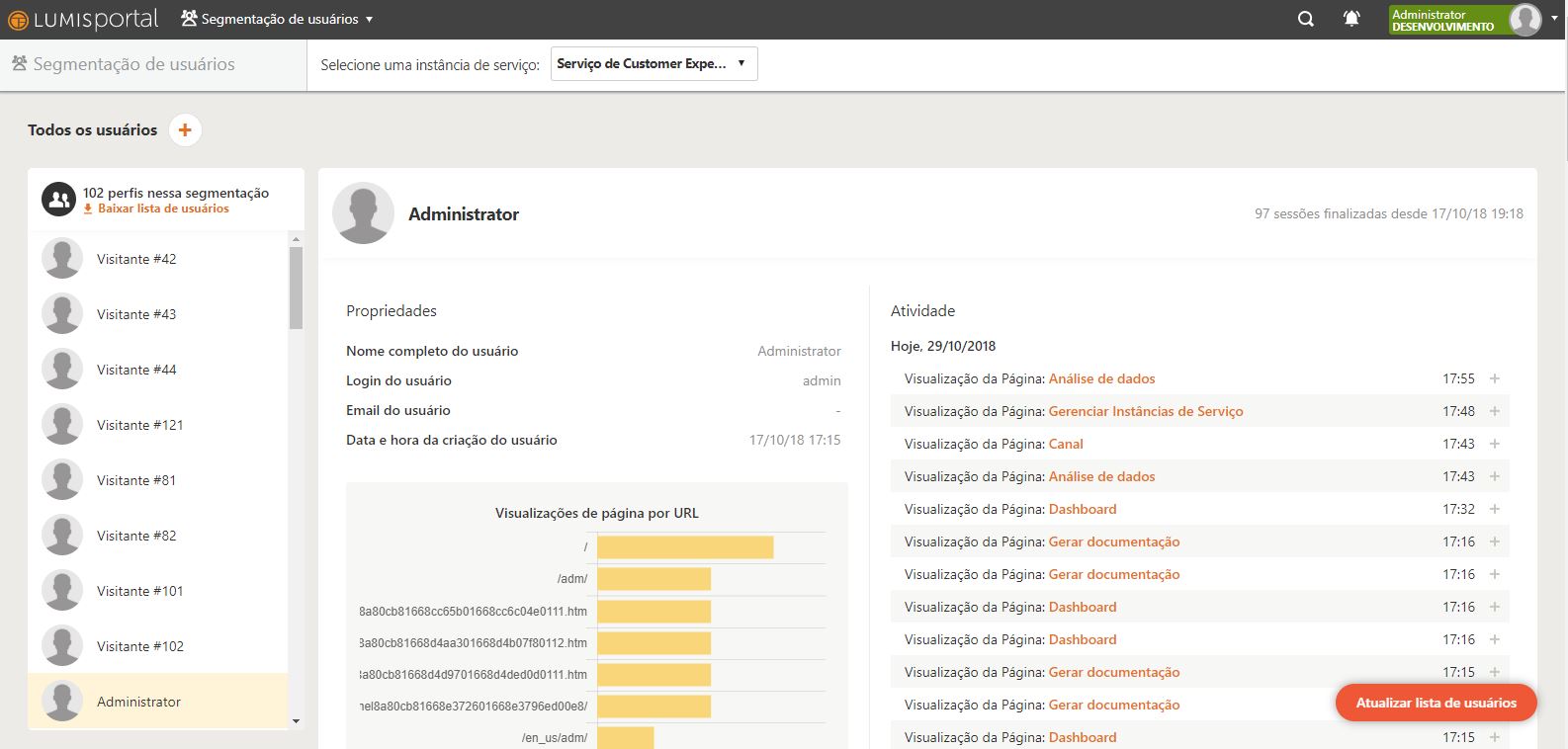Click the user list scrollbar thumb
The width and height of the screenshot is (1568, 749).
(296, 288)
